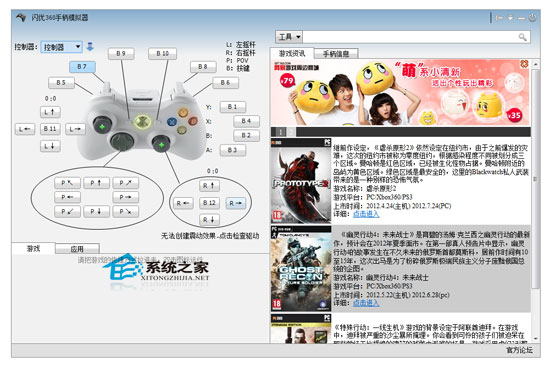Click POV right arrow button
Viewport: 550px width, 367px height.
126,197
